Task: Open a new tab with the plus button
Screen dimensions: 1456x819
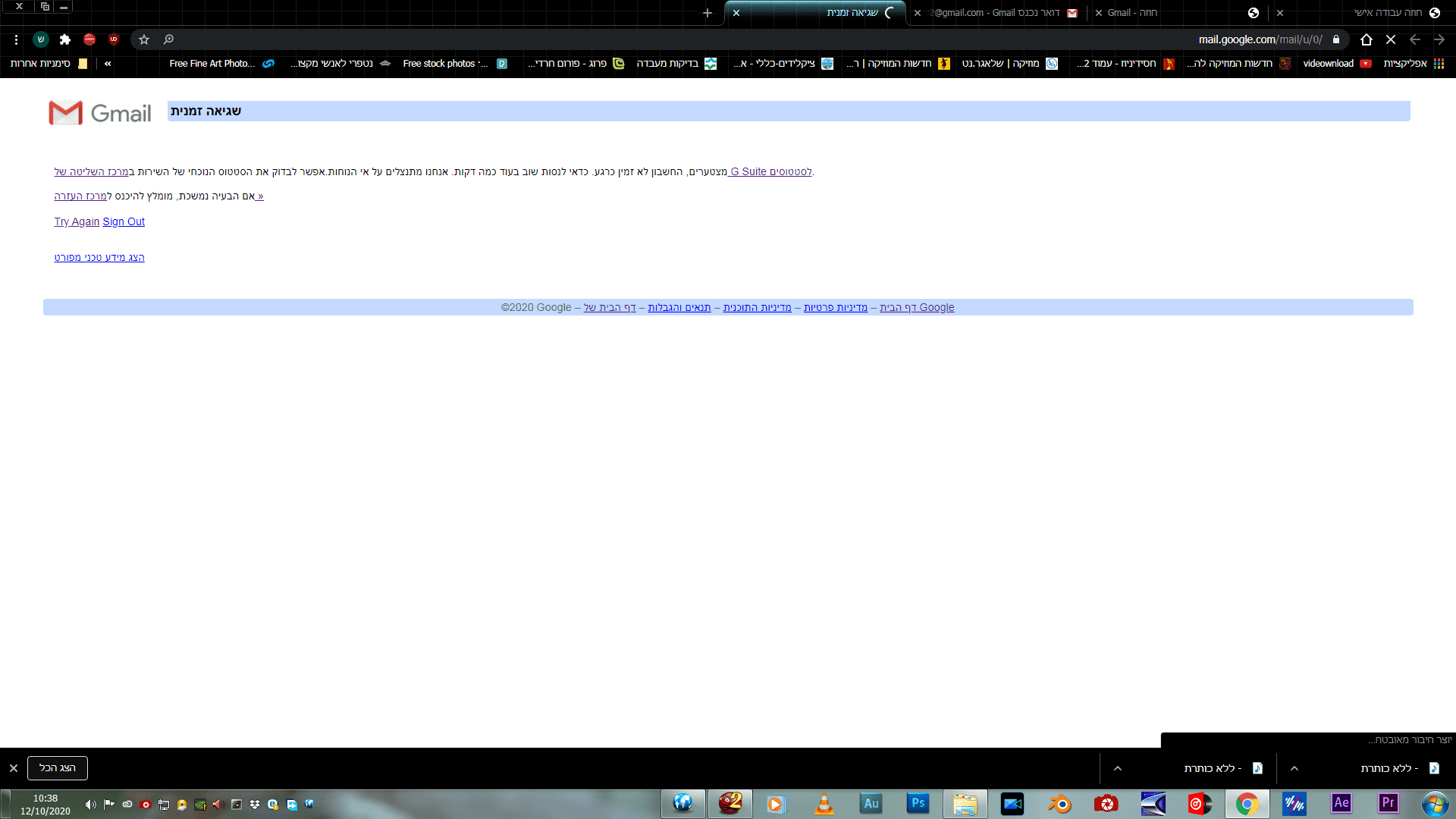Action: click(x=707, y=13)
